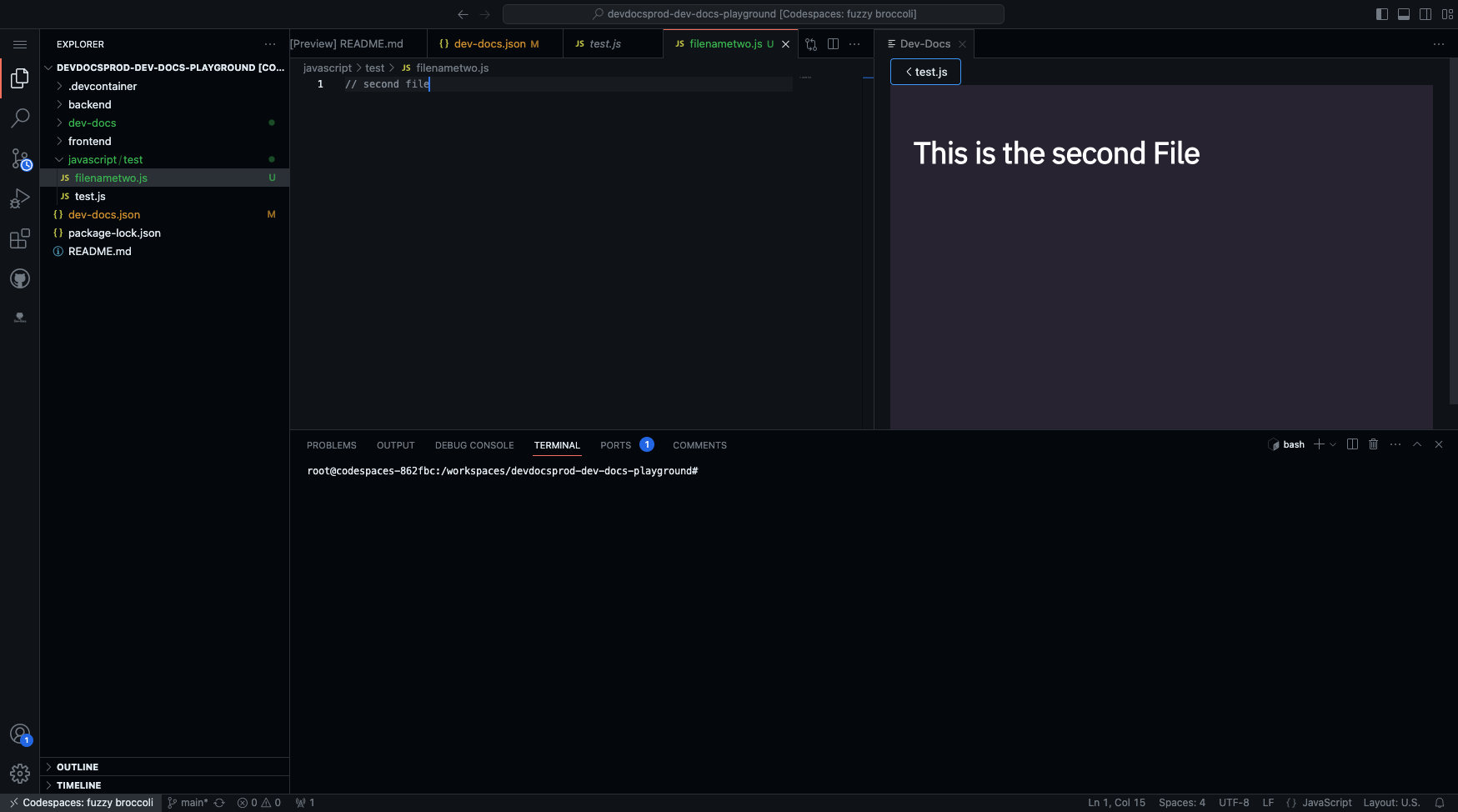Kill the active terminal with the trash icon
1458x812 pixels.
[1373, 444]
